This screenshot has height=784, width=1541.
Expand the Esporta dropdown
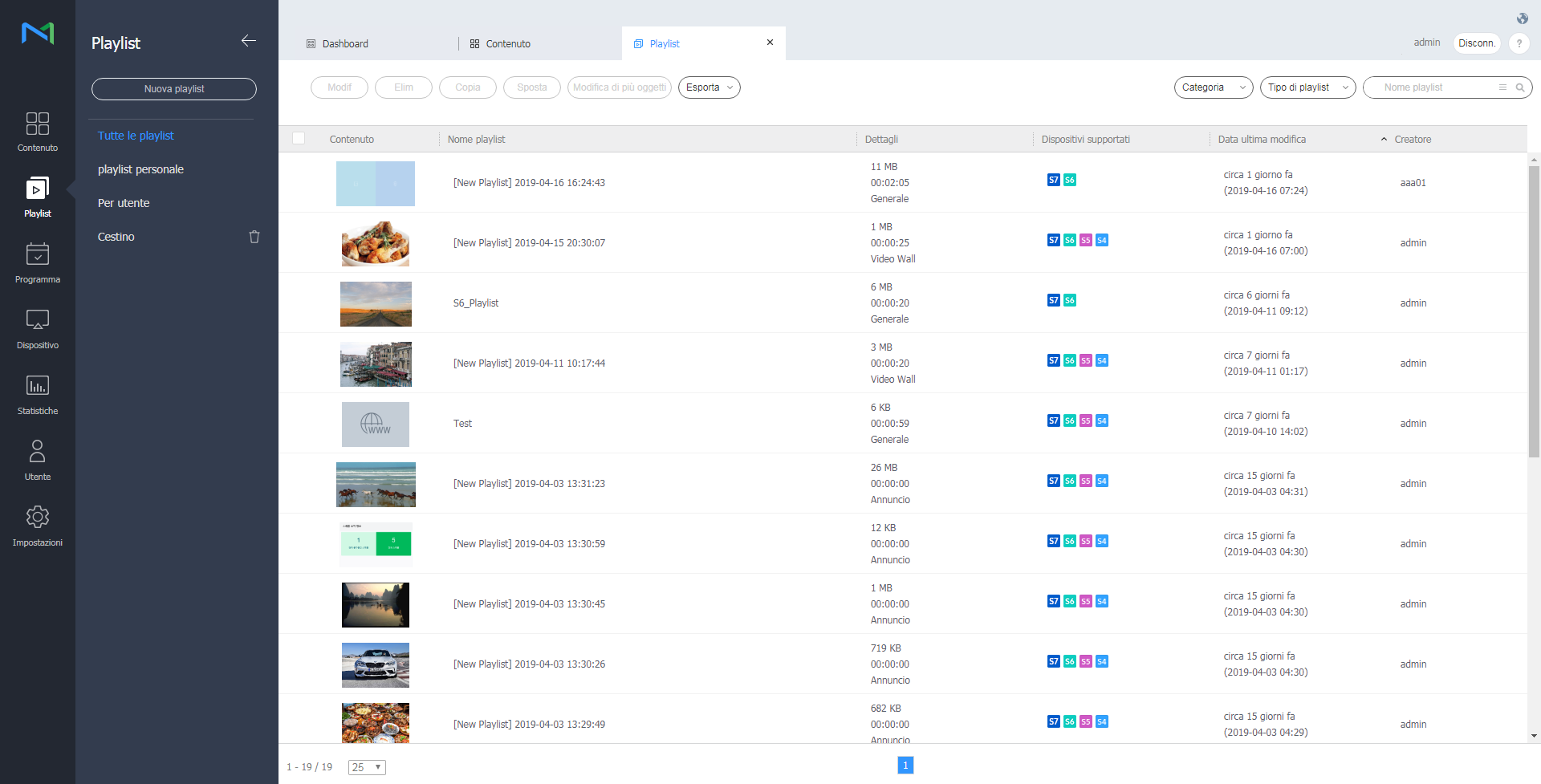[709, 87]
